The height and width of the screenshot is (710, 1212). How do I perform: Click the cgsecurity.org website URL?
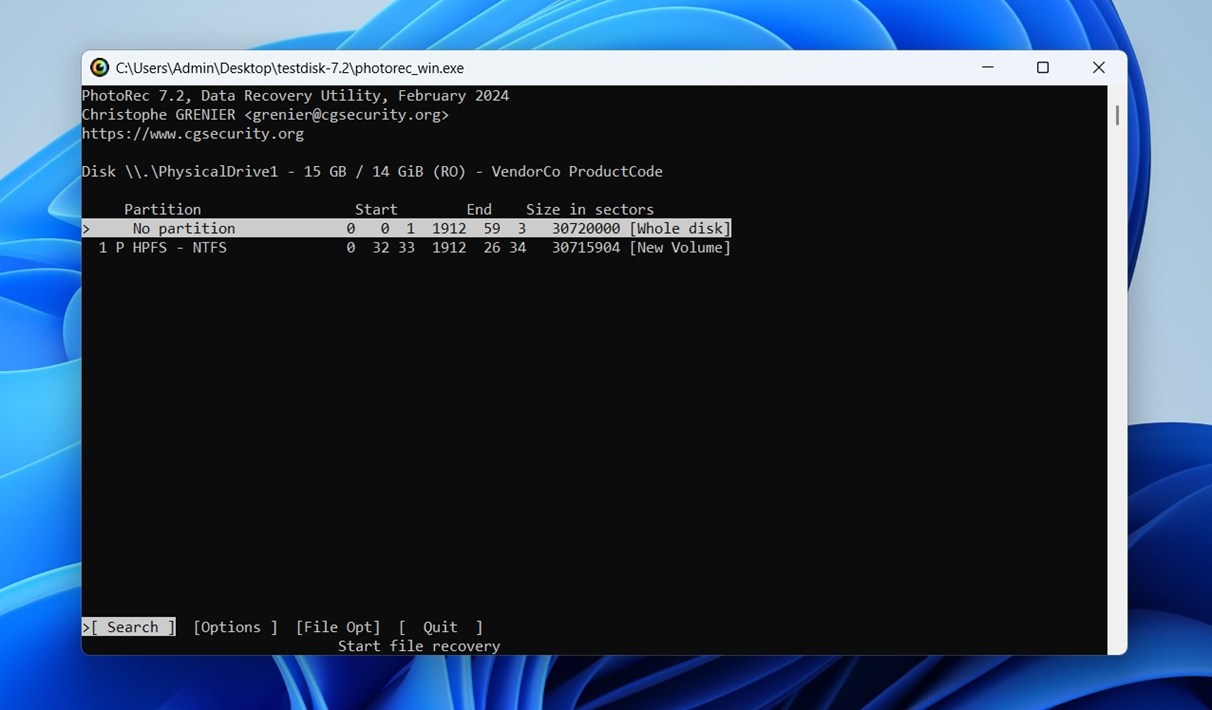tap(193, 133)
